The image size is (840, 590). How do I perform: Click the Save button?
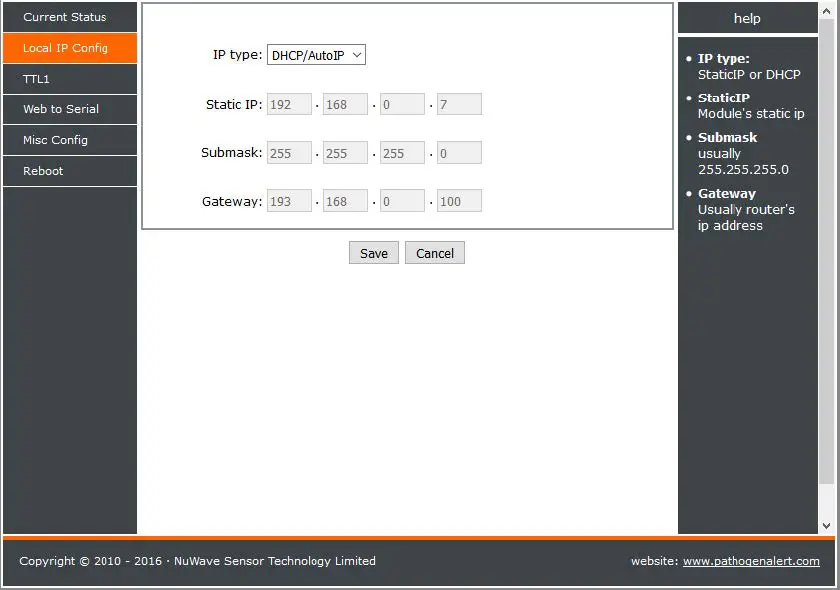pos(373,253)
